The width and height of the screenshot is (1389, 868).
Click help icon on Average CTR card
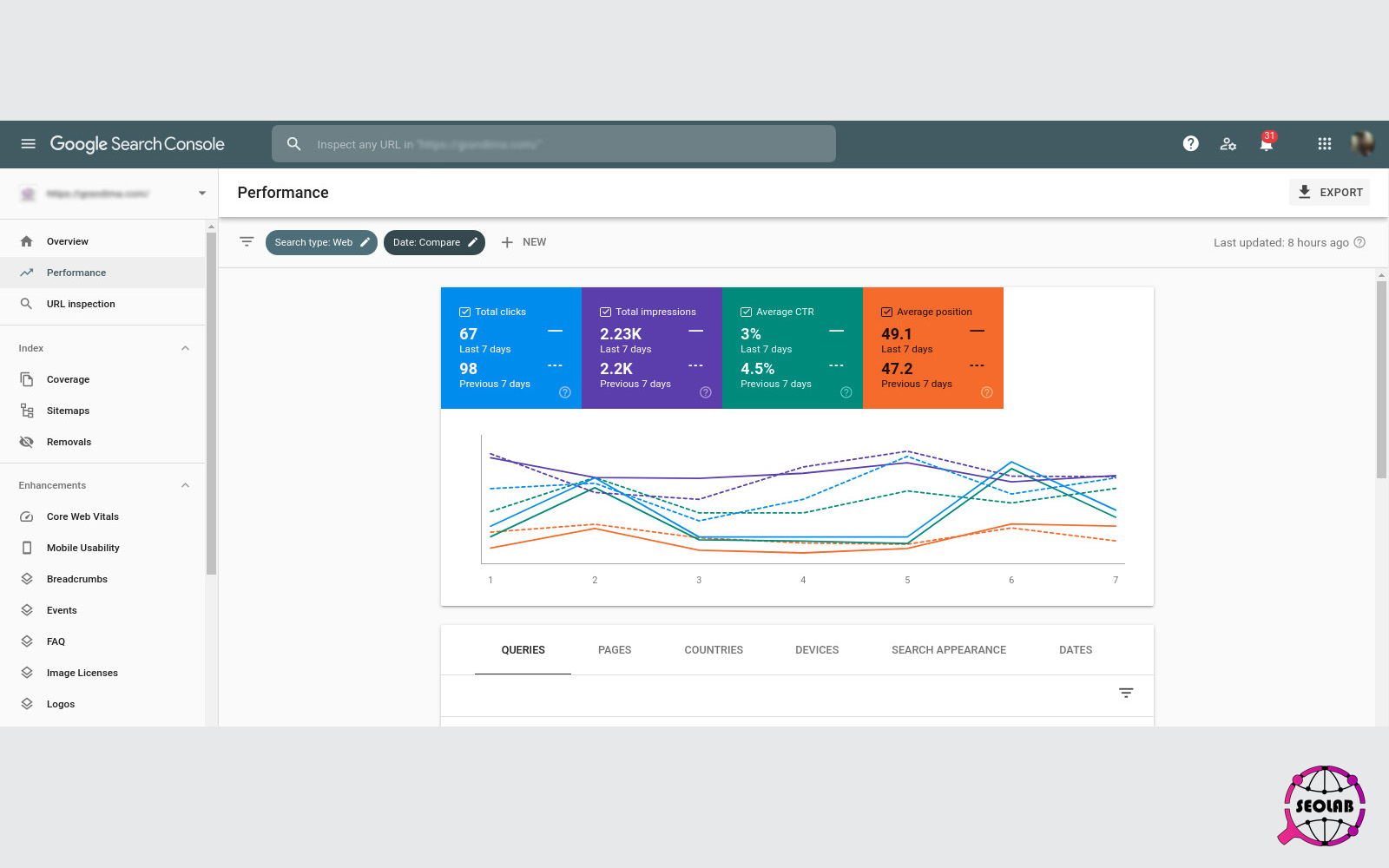846,392
